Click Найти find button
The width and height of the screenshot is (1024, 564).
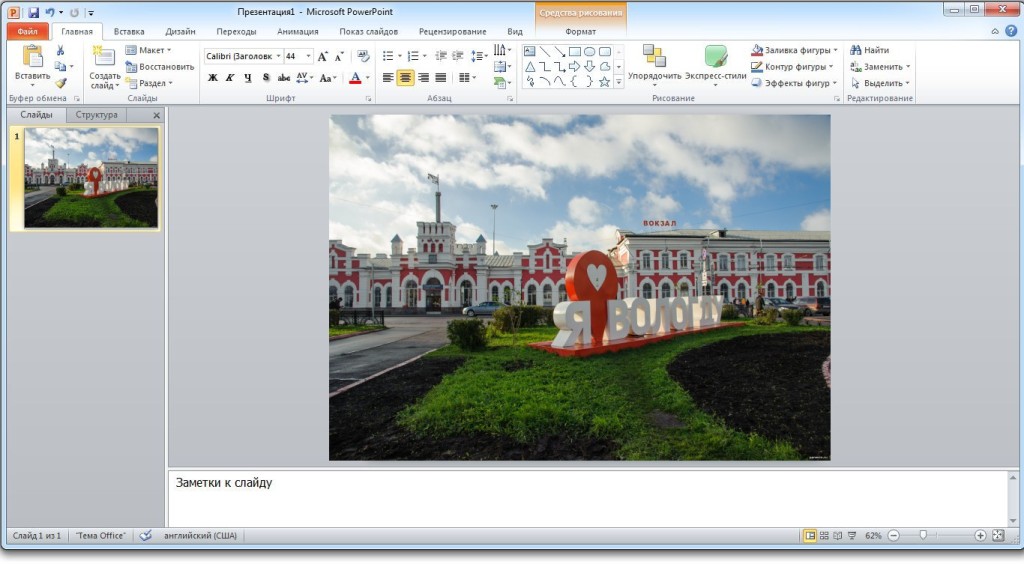(x=869, y=50)
